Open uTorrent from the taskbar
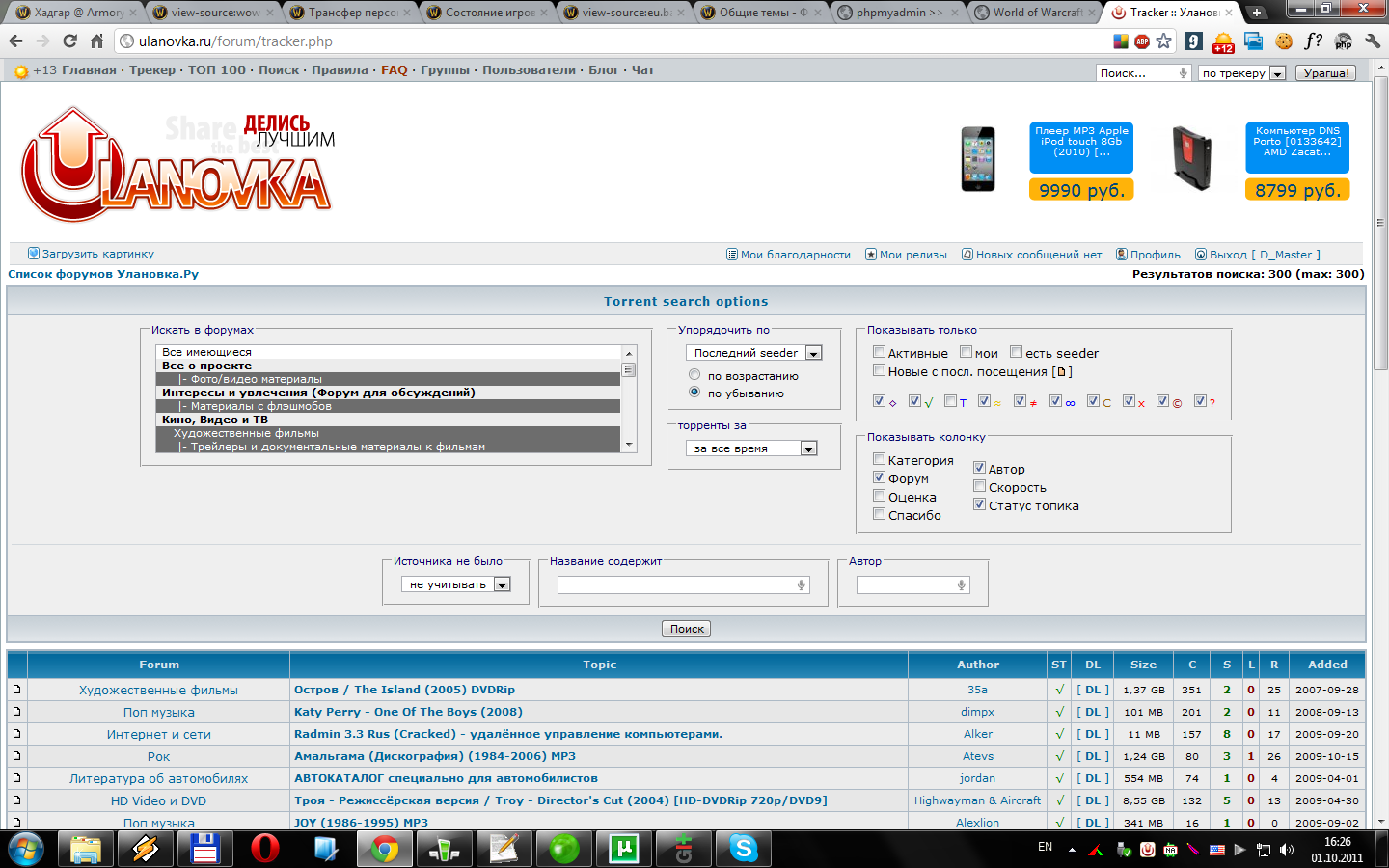This screenshot has width=1389, height=868. [623, 849]
